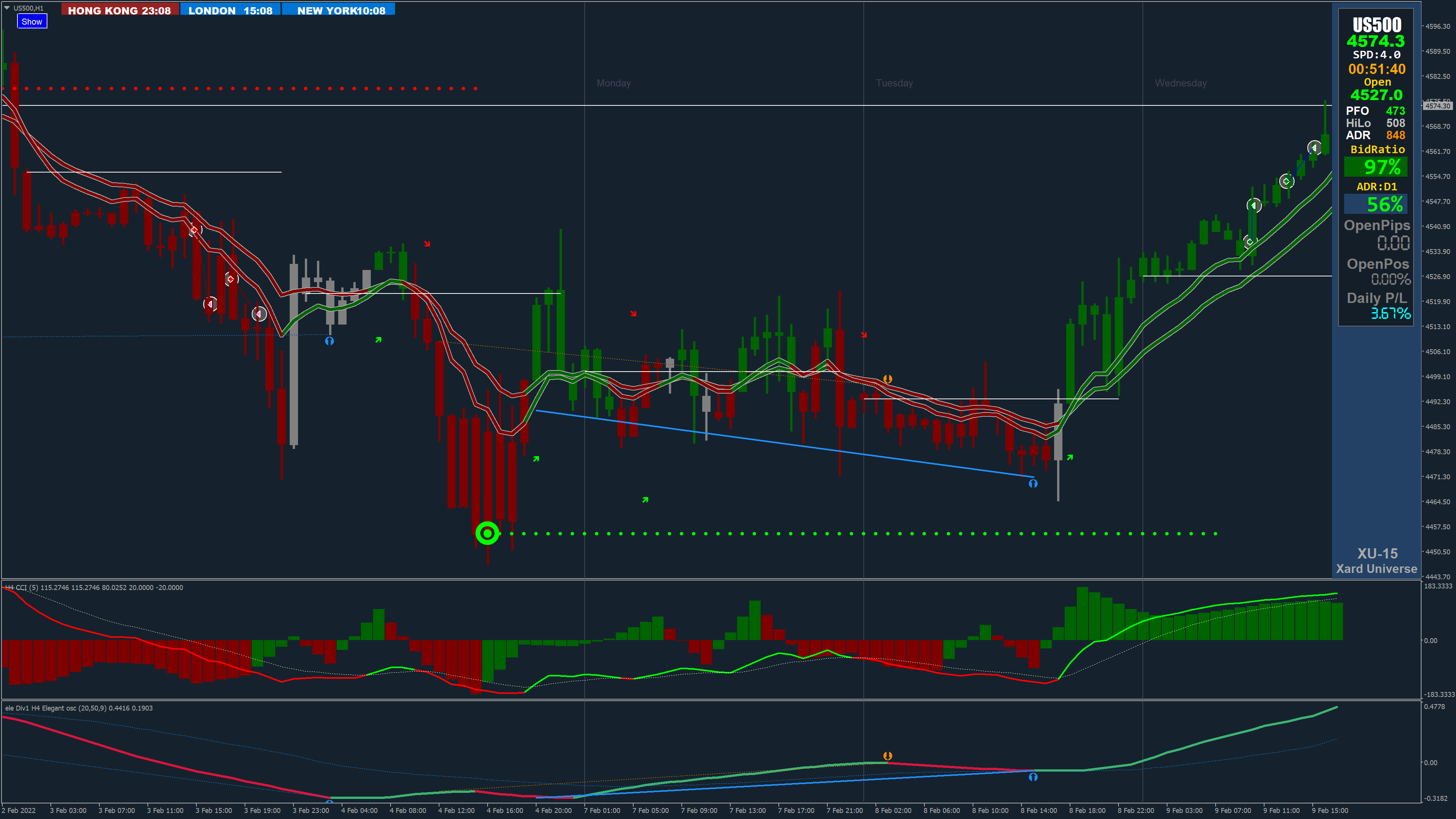Click blue arrow marker in Elegant oscillator

(1032, 777)
